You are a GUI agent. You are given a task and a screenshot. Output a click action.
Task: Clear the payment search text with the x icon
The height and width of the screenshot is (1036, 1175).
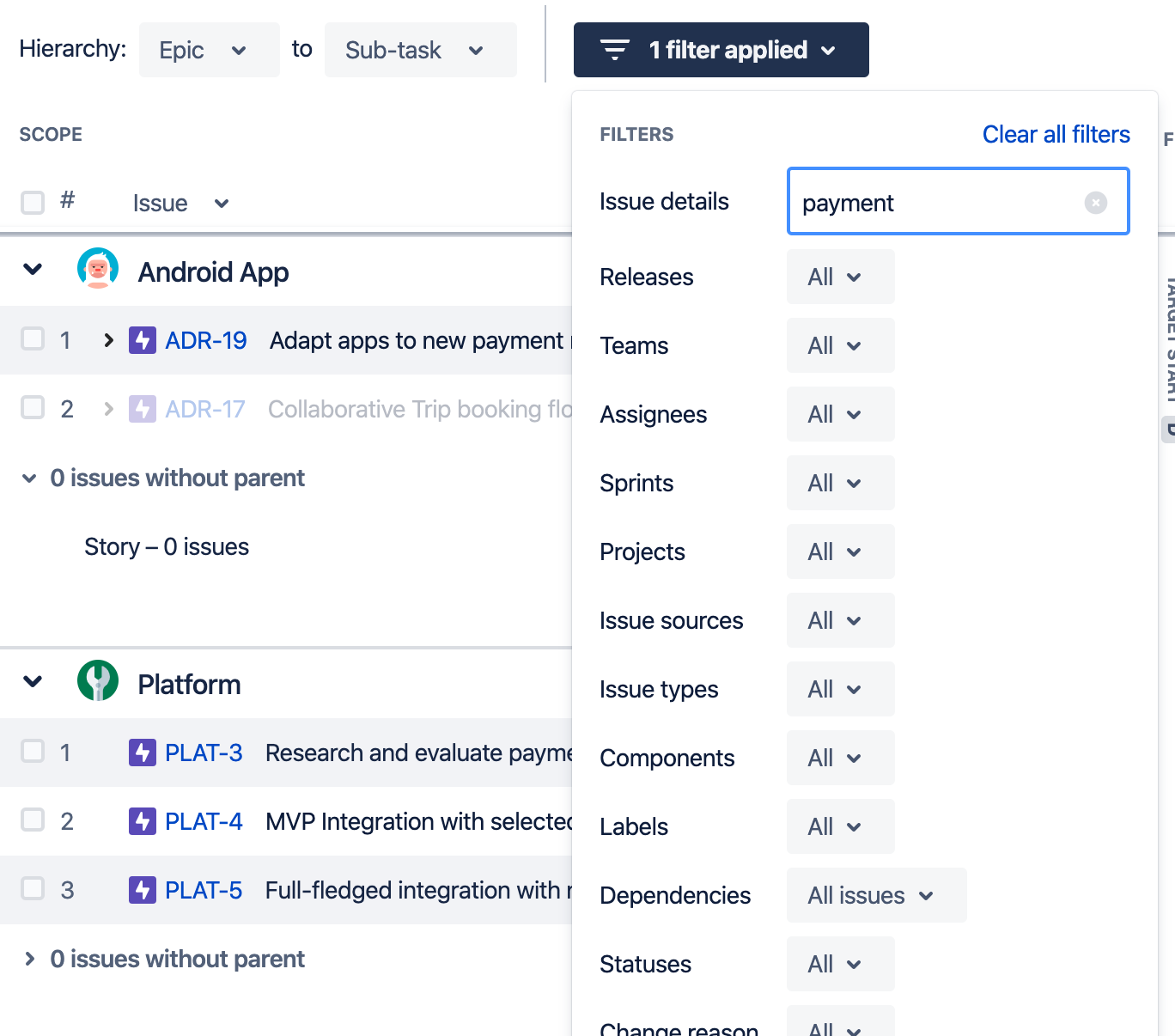[1096, 203]
